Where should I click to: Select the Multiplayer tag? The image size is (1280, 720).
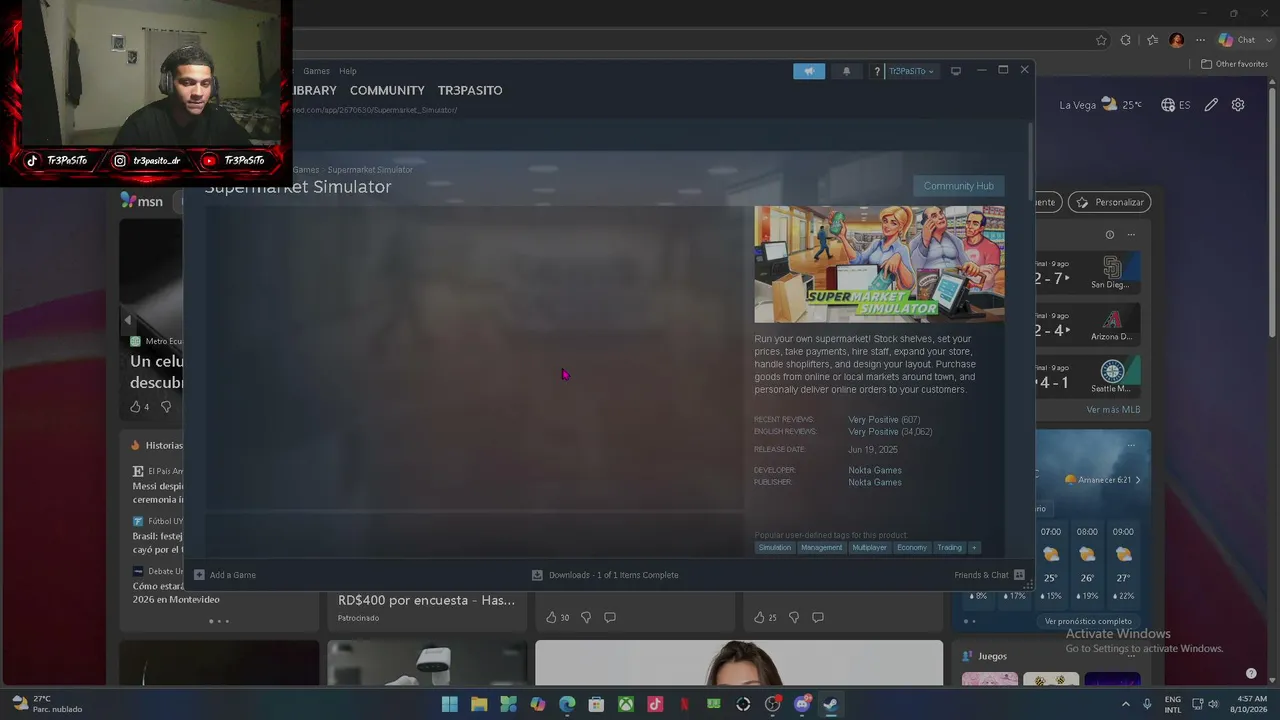[869, 548]
